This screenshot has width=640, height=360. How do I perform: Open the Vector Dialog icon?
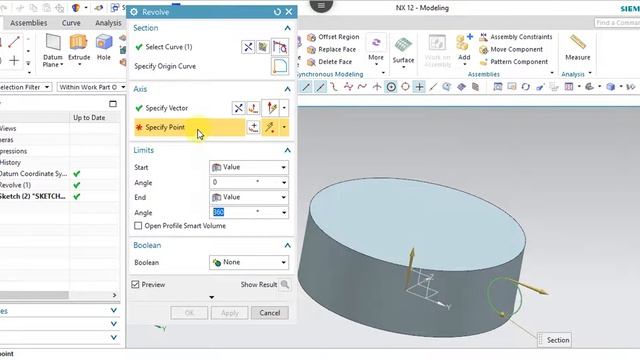[253, 108]
